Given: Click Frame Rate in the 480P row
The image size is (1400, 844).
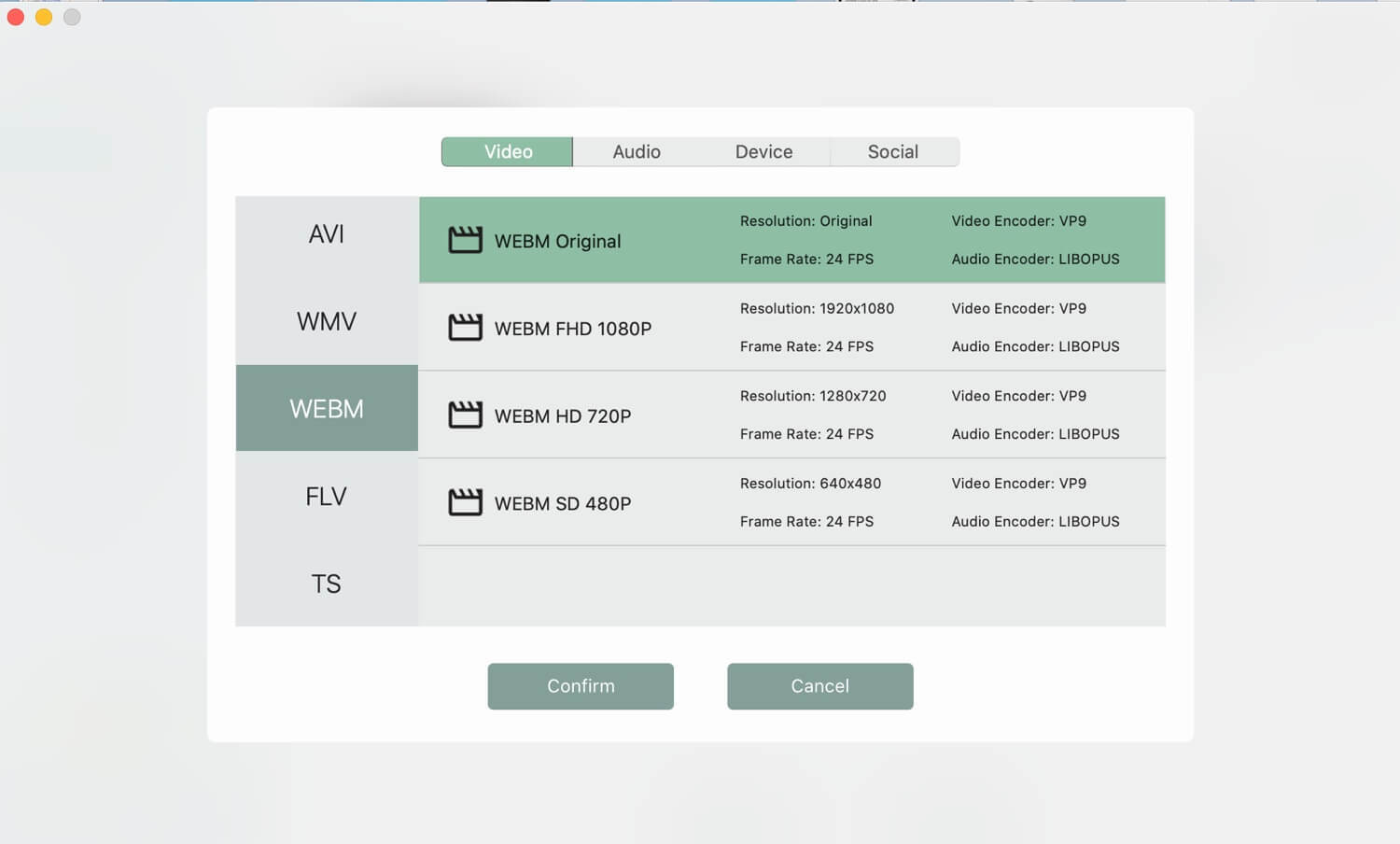Looking at the screenshot, I should (x=806, y=521).
